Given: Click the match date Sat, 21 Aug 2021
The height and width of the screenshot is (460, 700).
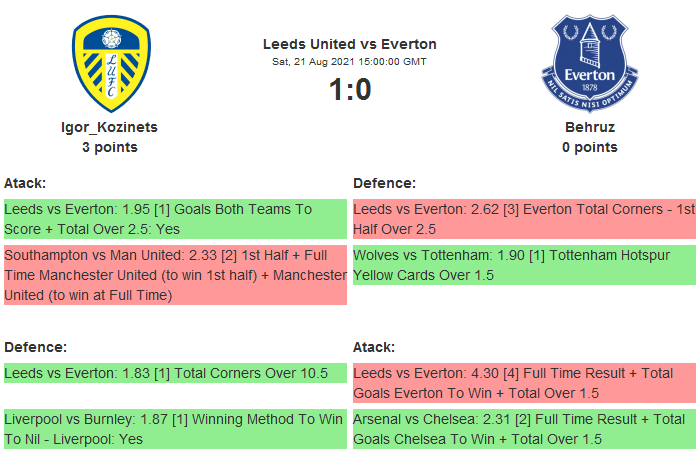Looking at the screenshot, I should tap(349, 62).
